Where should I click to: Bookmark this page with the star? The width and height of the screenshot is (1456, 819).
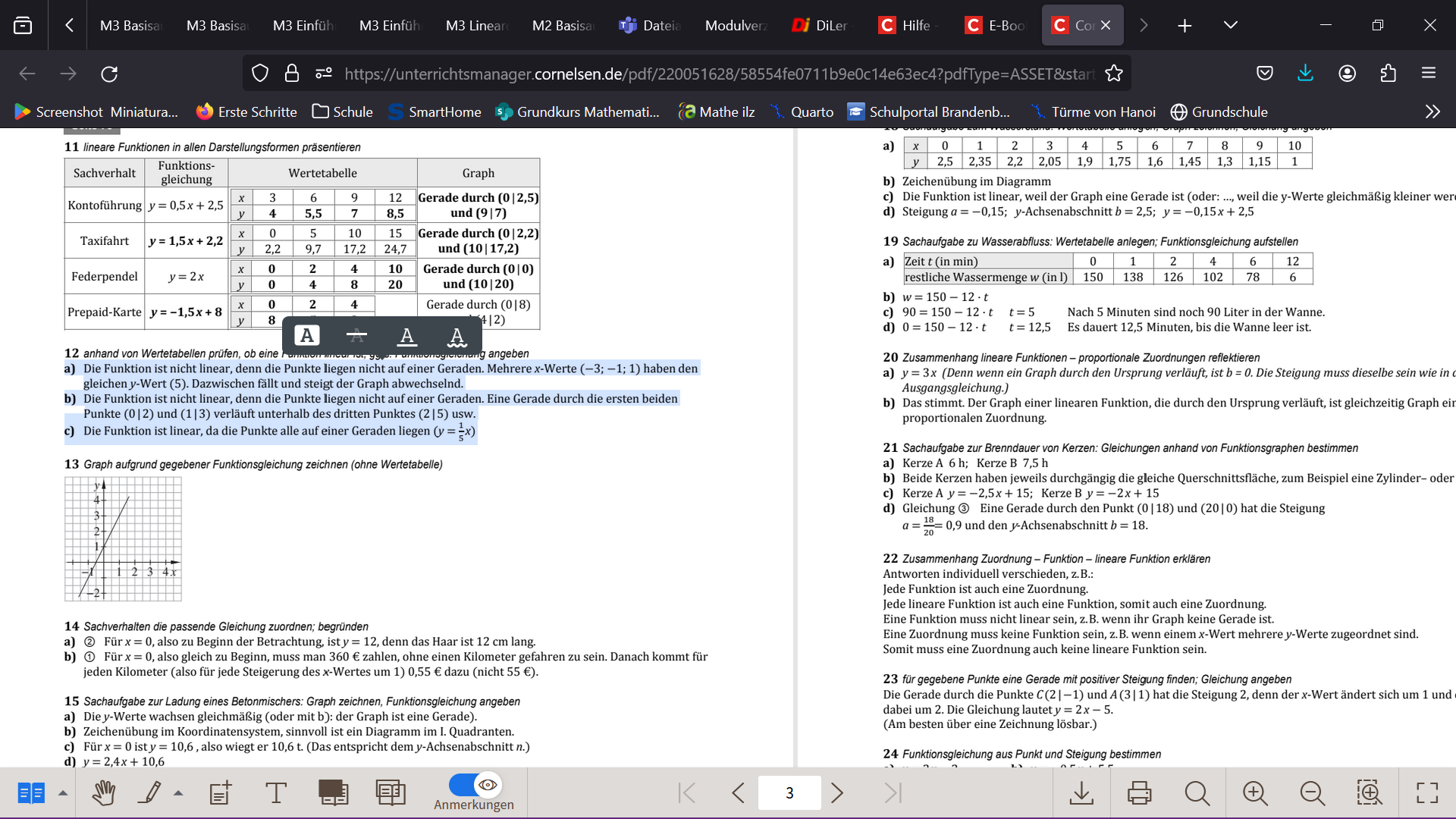pyautogui.click(x=1114, y=74)
